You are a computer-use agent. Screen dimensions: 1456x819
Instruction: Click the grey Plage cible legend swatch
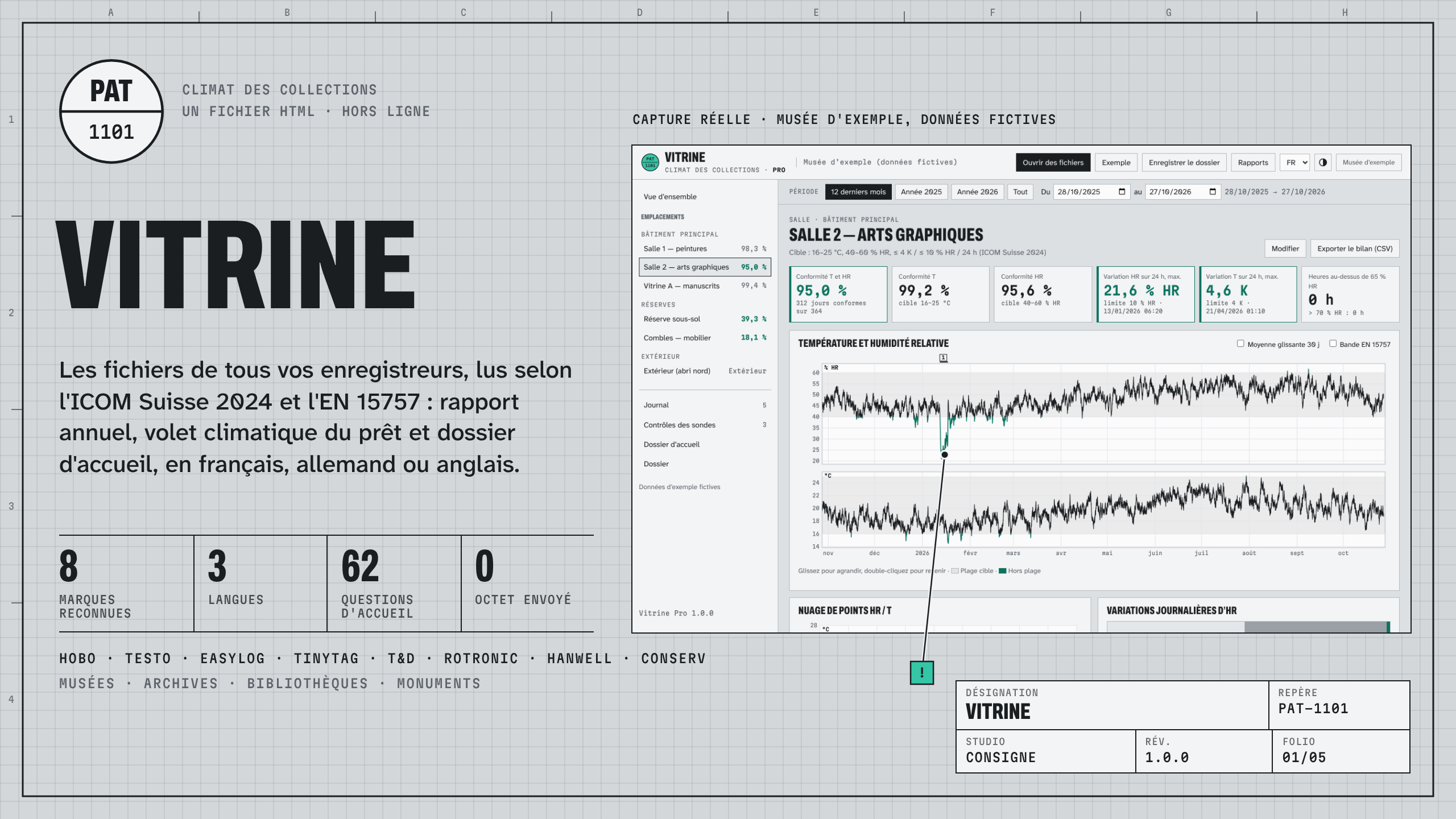tap(955, 571)
